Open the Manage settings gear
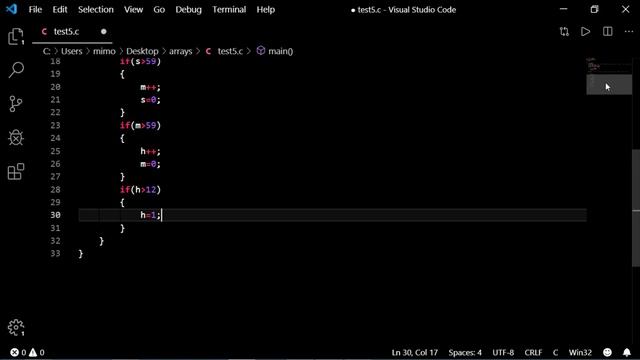This screenshot has width=640, height=360. tap(16, 327)
